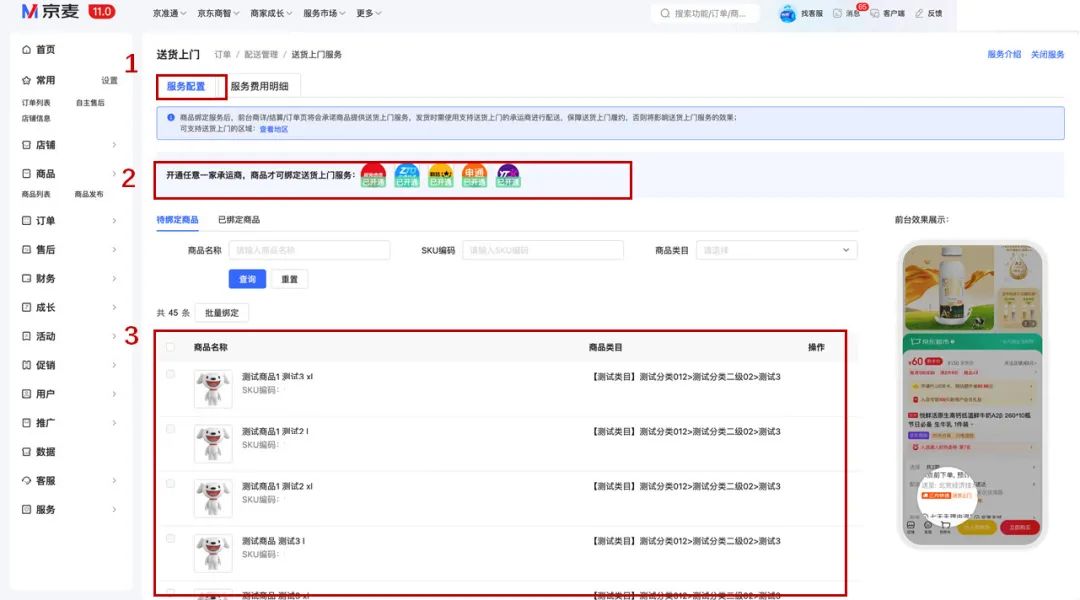Click the 反馈 pencil icon
The height and width of the screenshot is (600, 1080).
pyautogui.click(x=919, y=13)
